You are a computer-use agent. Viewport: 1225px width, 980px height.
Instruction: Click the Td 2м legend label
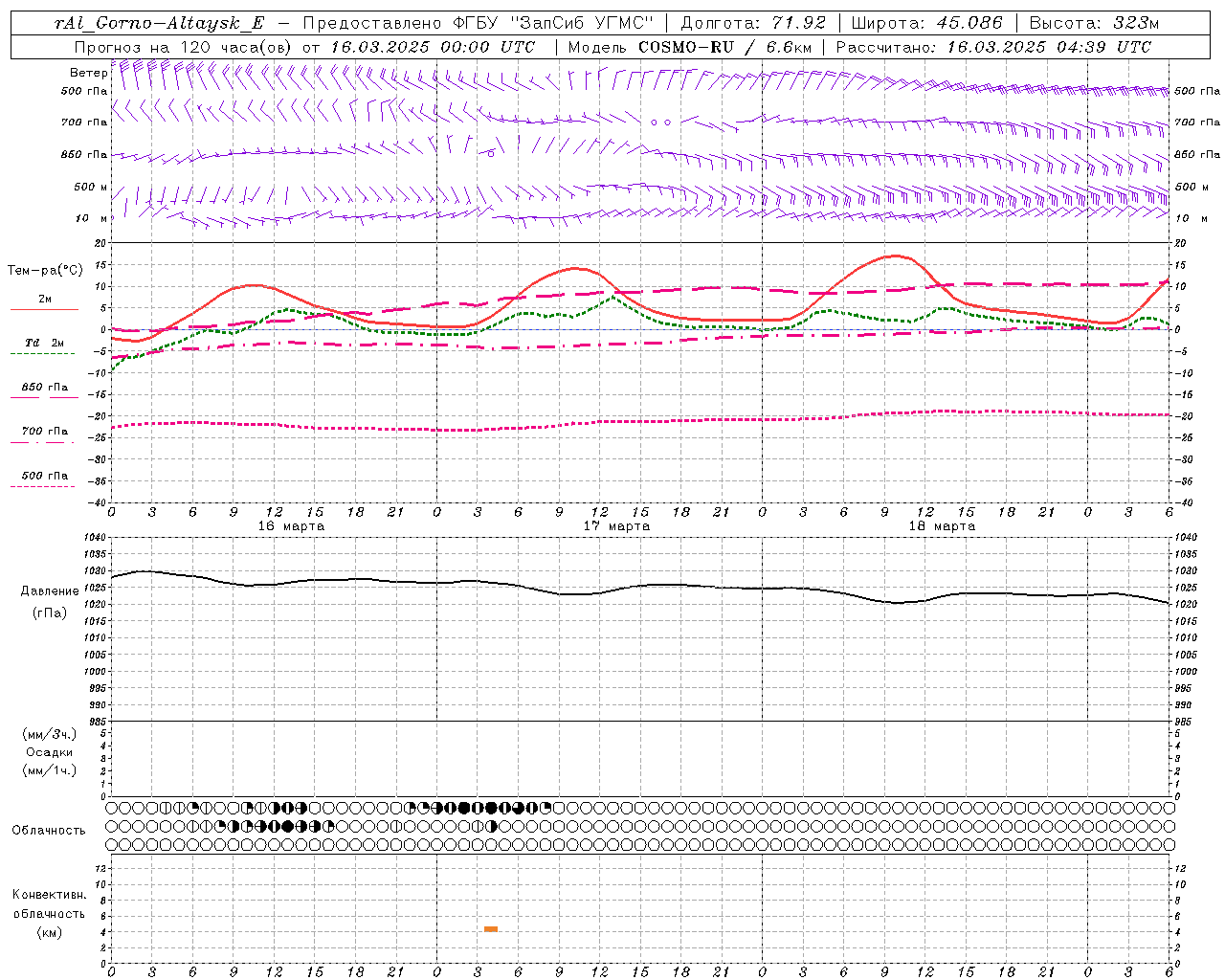tap(44, 343)
